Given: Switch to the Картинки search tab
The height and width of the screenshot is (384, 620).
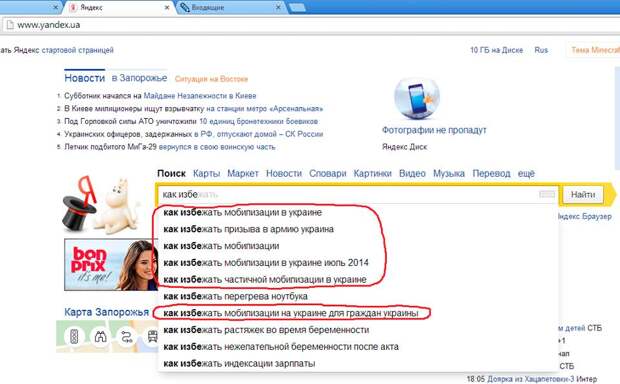Looking at the screenshot, I should [x=372, y=174].
